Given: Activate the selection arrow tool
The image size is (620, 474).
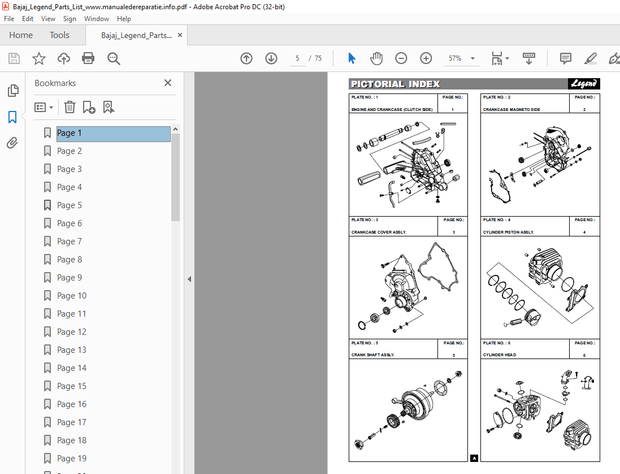Looking at the screenshot, I should (352, 59).
